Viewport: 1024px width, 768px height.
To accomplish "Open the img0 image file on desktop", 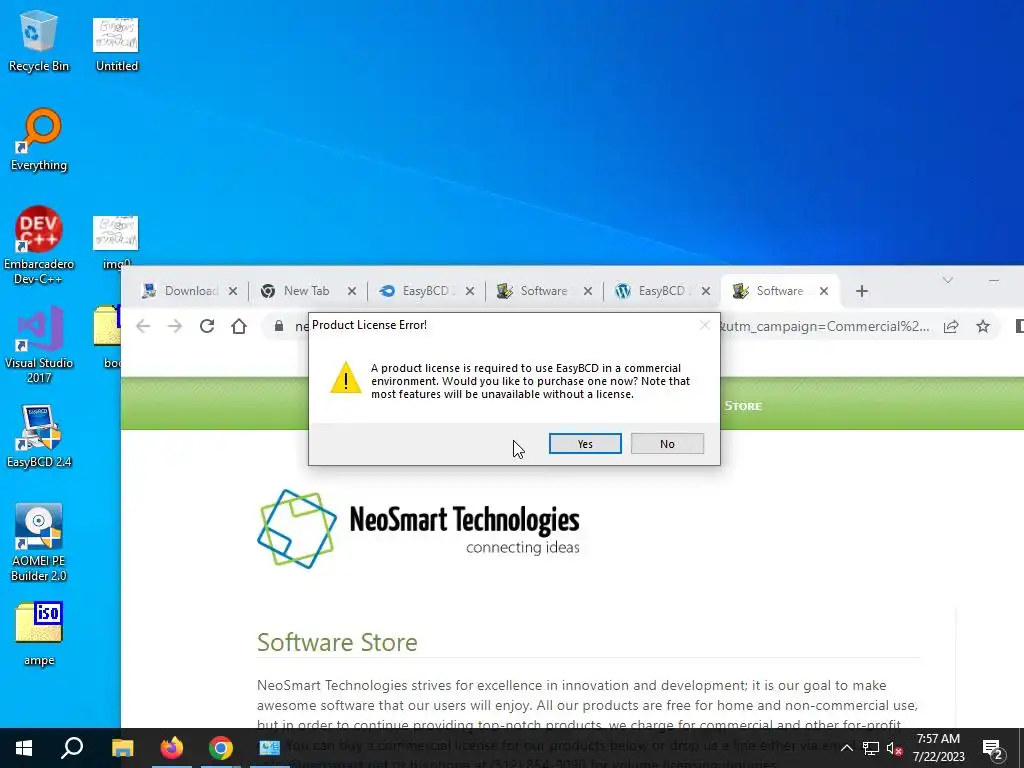I will pyautogui.click(x=116, y=242).
